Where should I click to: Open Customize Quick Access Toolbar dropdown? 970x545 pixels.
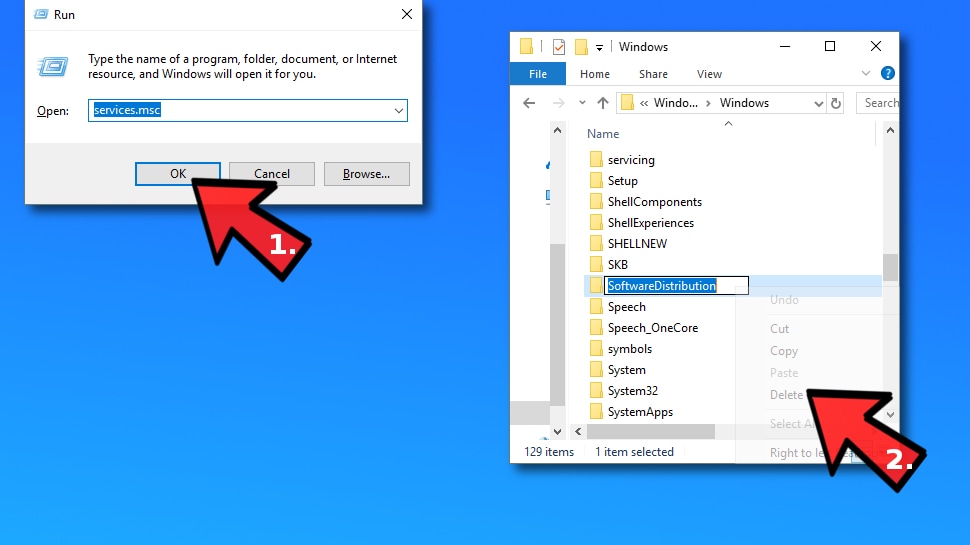[x=599, y=48]
